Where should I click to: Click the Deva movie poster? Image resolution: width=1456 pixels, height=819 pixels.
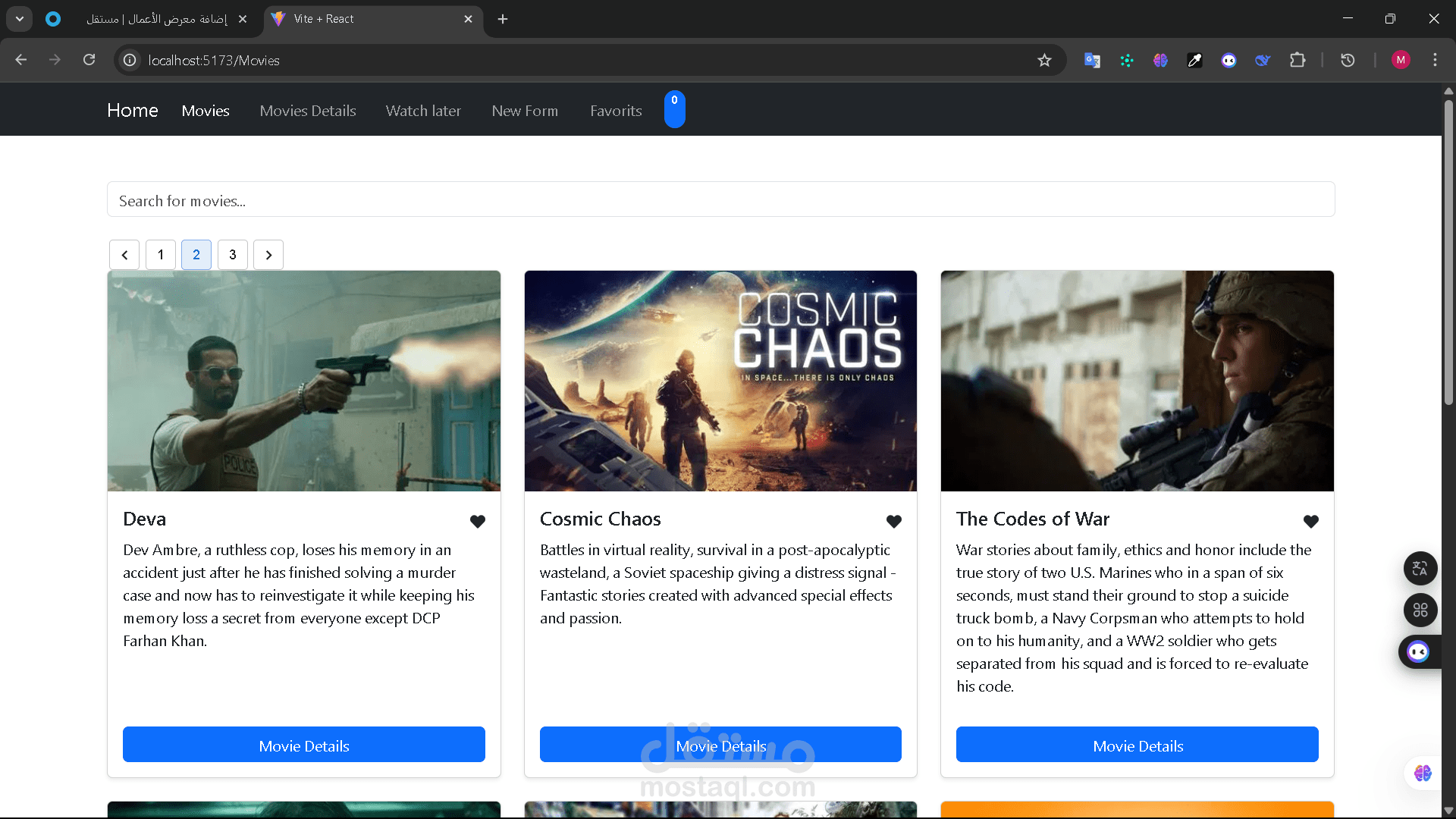coord(304,381)
